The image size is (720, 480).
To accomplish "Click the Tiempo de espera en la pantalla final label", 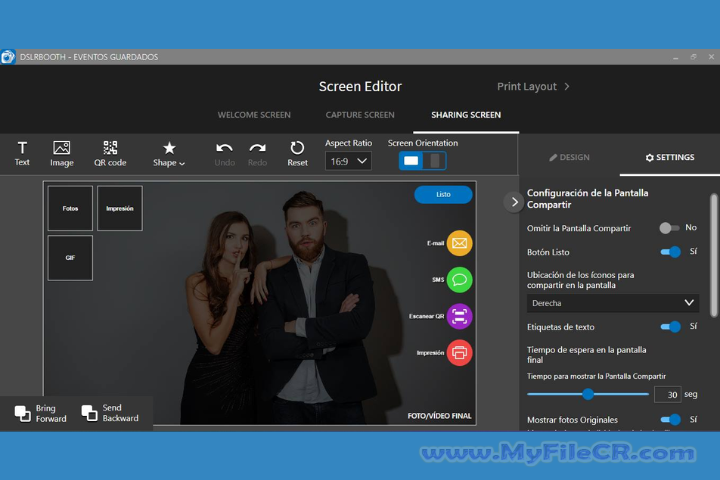I will click(586, 355).
